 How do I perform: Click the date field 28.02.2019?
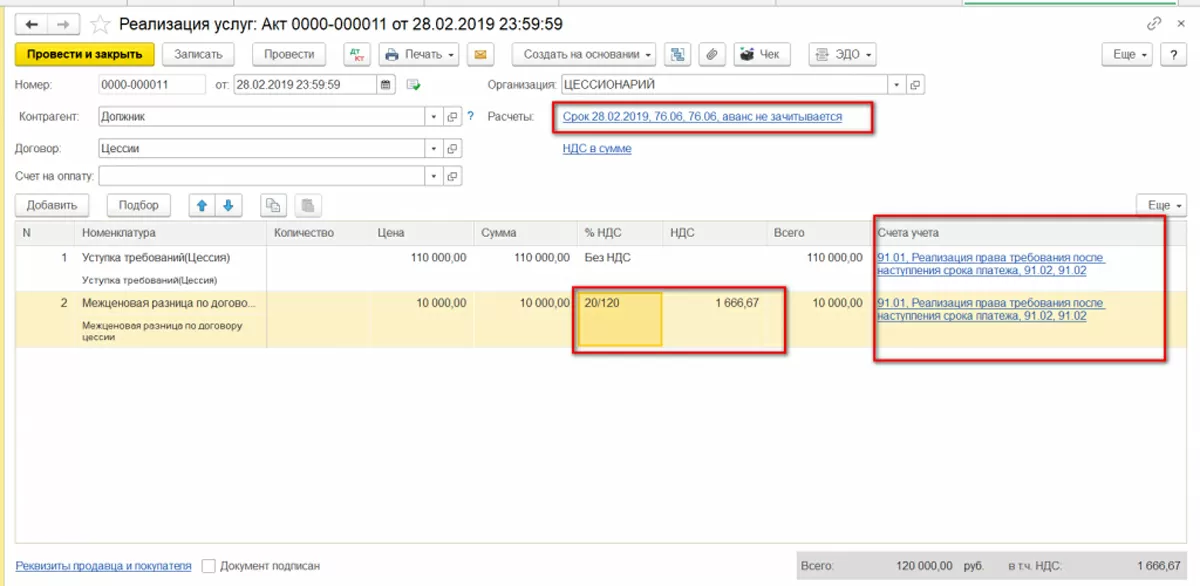[x=305, y=85]
